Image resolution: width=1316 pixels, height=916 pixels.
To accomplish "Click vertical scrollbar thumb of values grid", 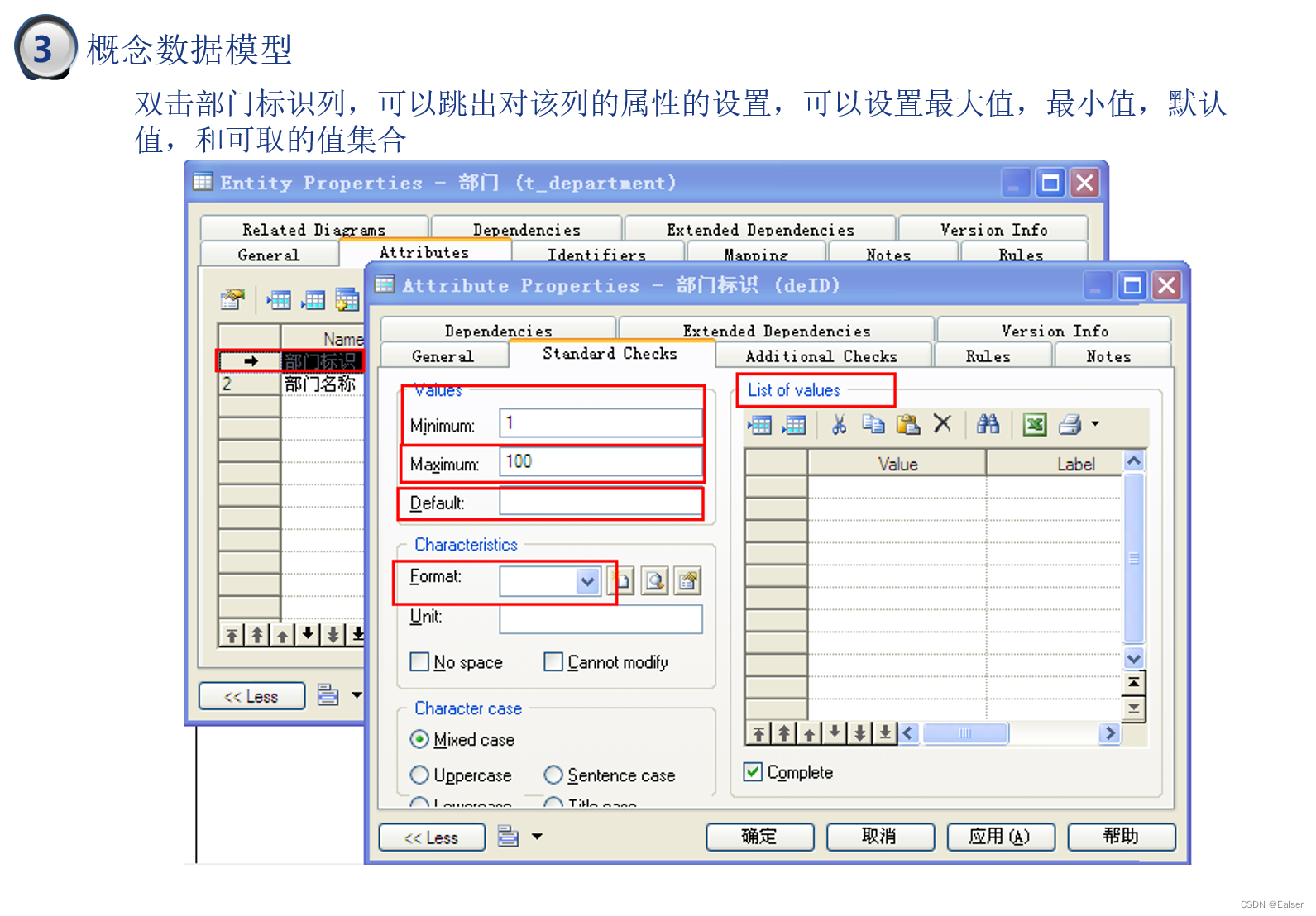I will click(1134, 558).
